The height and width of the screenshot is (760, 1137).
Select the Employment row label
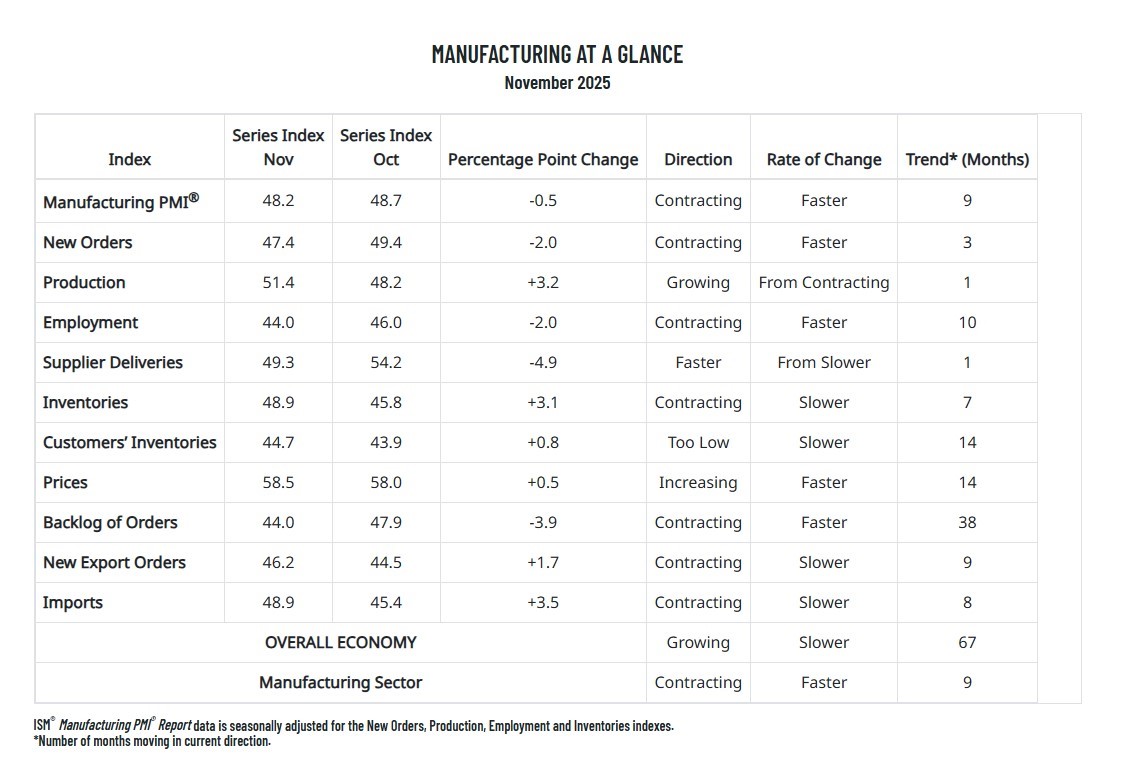point(90,322)
